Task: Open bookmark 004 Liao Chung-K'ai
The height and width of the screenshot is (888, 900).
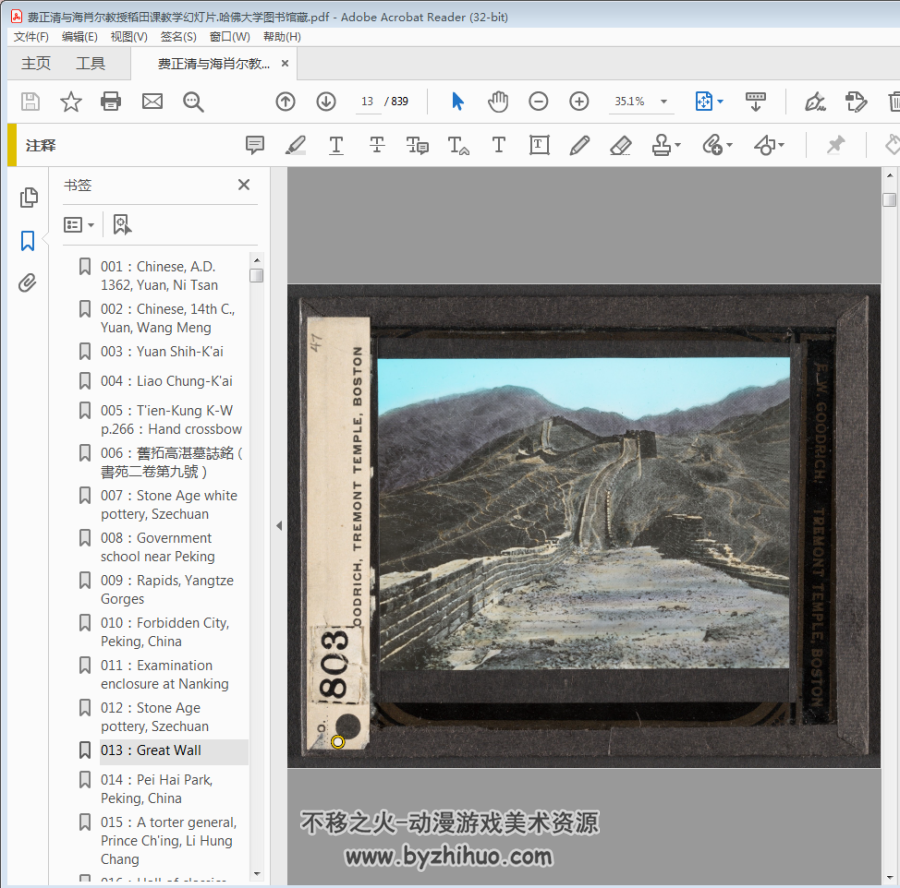Action: click(x=166, y=381)
